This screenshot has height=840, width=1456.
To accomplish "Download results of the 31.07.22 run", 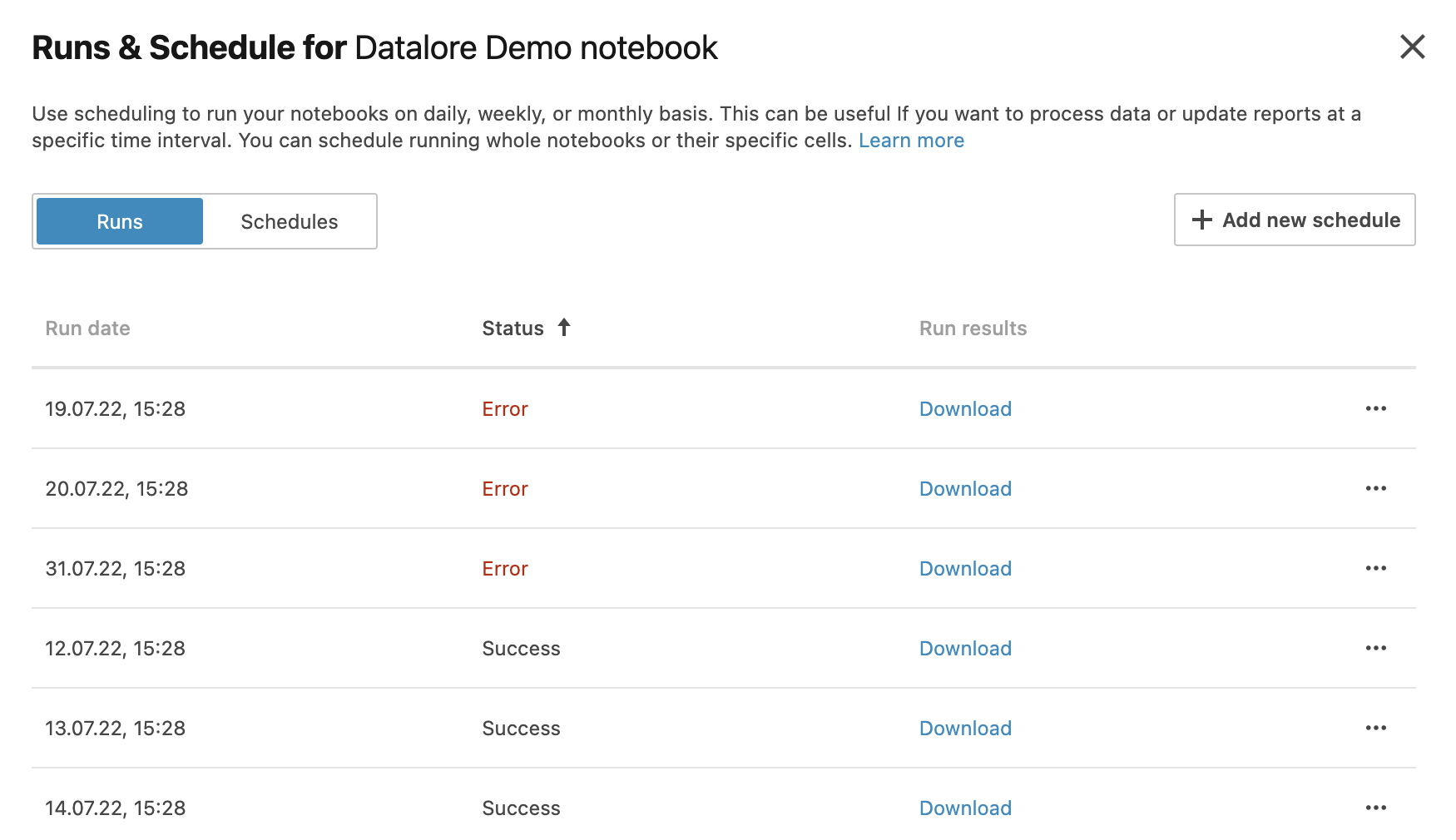I will tap(965, 568).
